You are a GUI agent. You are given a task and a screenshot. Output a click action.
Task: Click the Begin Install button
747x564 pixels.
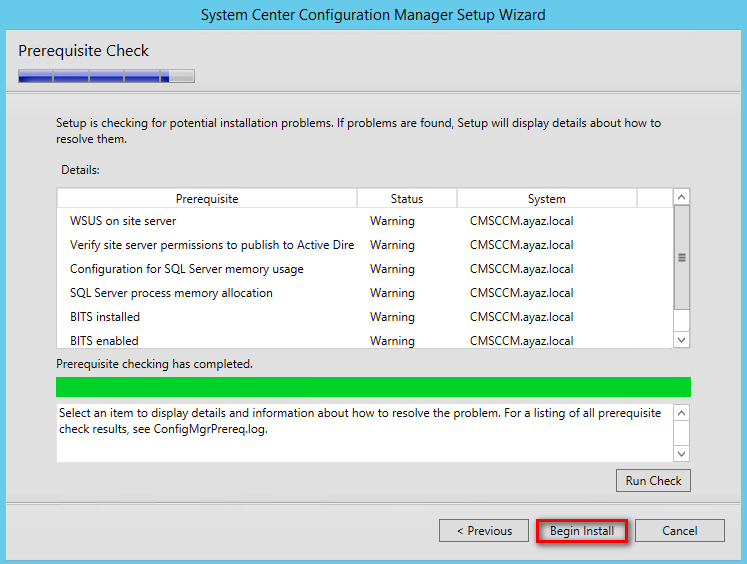point(582,531)
